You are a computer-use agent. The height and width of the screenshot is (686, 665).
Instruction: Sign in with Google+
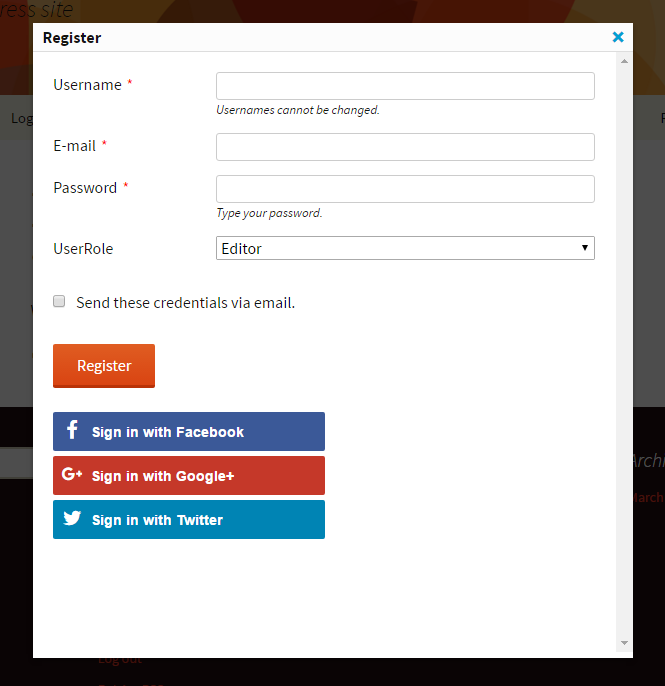[189, 476]
